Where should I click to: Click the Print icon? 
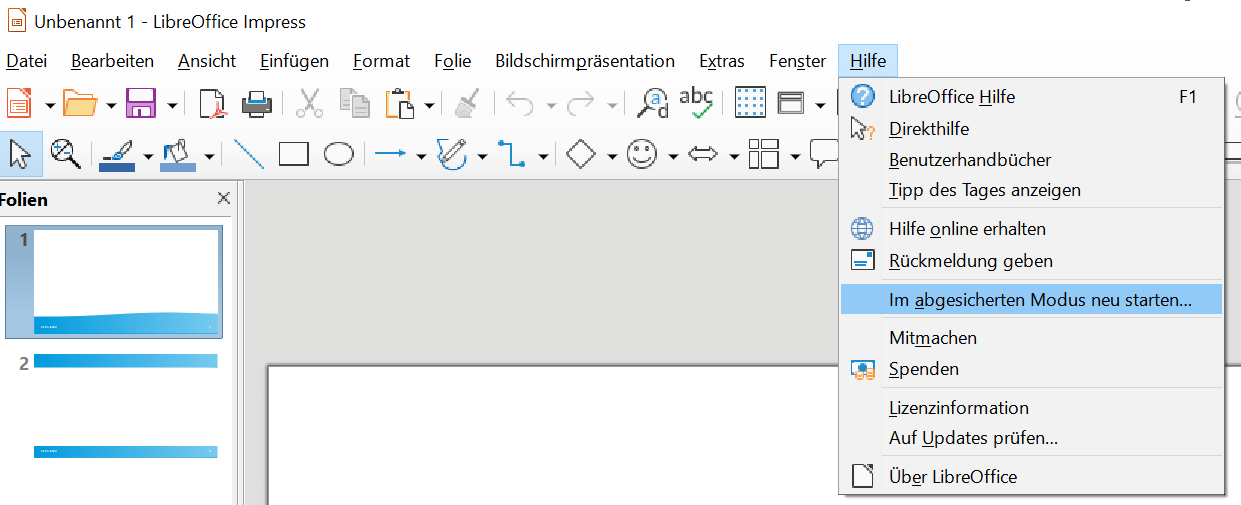tap(255, 103)
